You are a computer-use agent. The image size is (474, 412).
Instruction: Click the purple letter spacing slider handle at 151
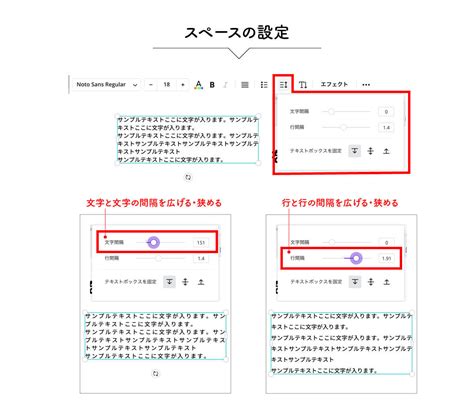coord(153,242)
